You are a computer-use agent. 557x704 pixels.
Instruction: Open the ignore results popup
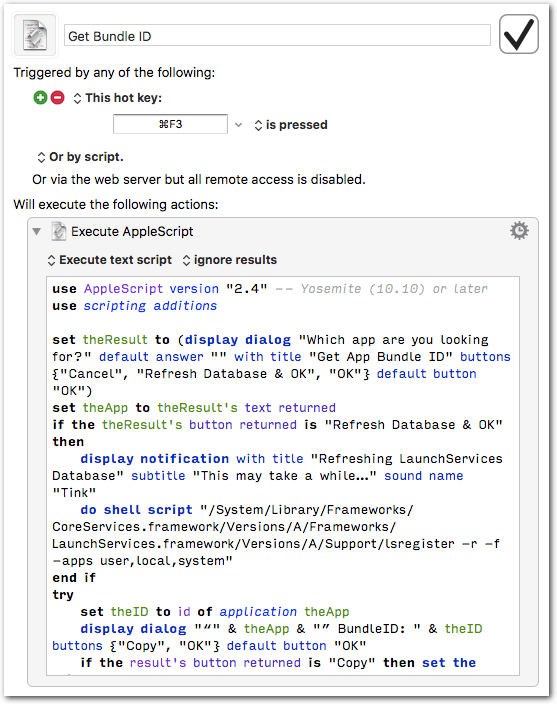tap(229, 260)
